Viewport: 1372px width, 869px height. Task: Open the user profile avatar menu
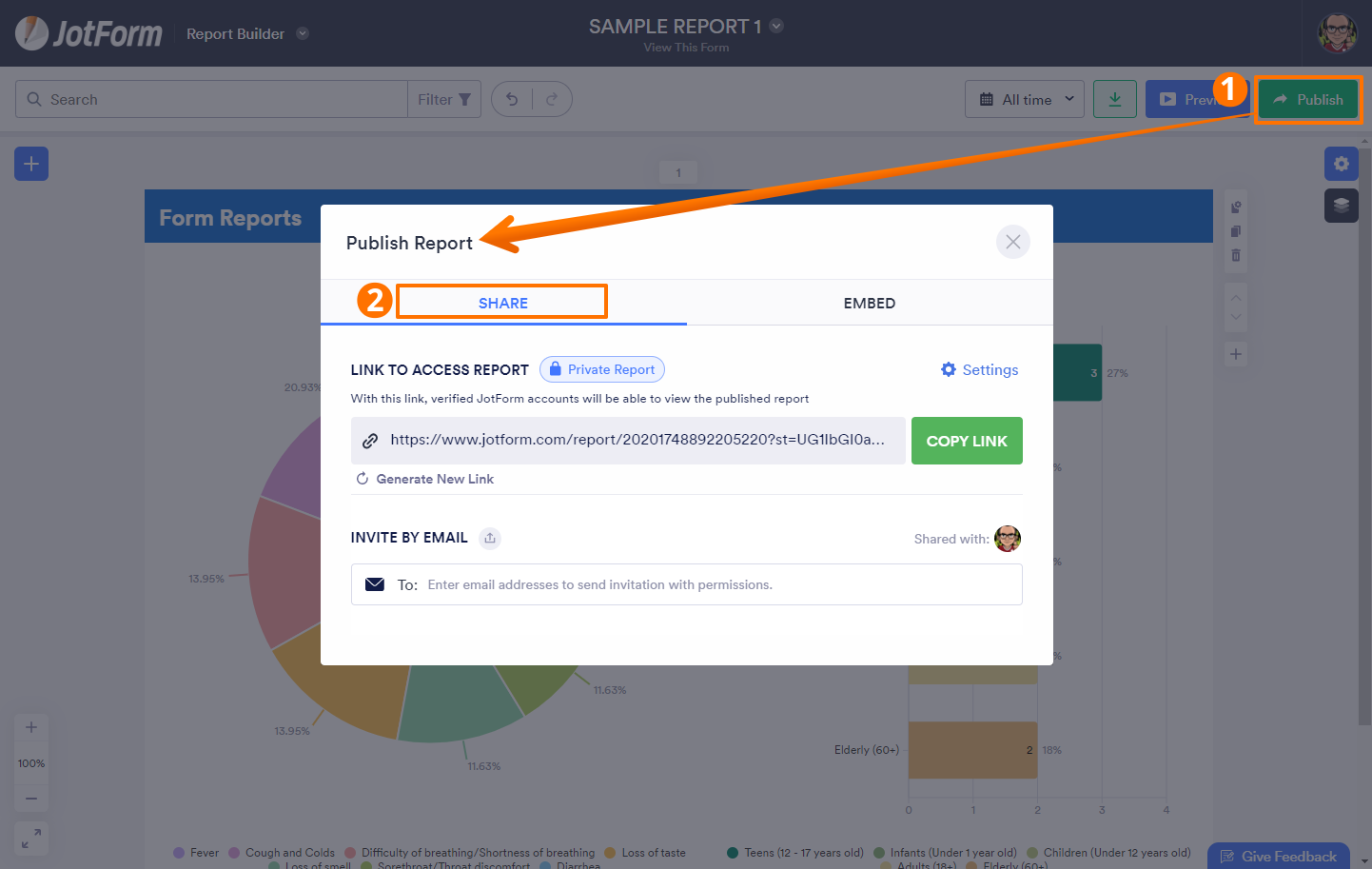click(1337, 33)
